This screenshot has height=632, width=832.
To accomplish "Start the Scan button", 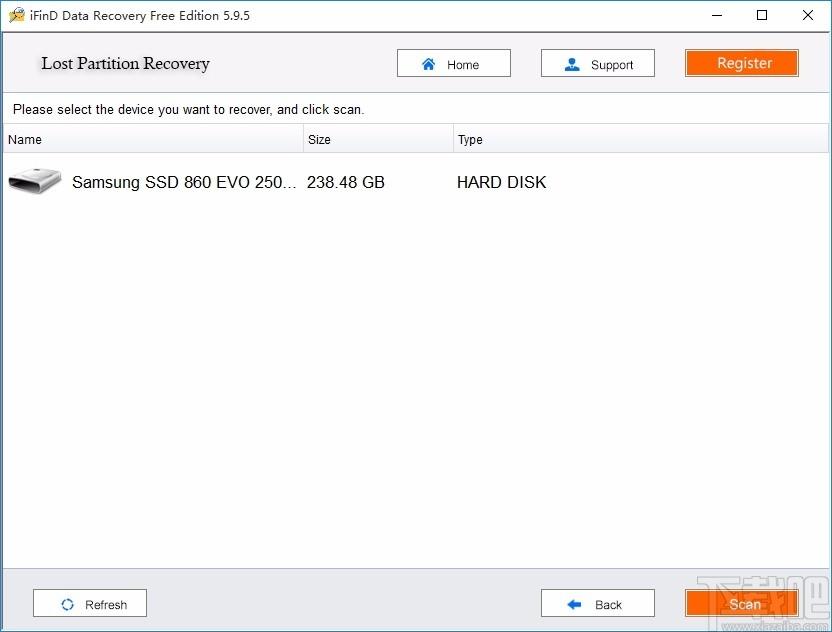I will click(741, 603).
